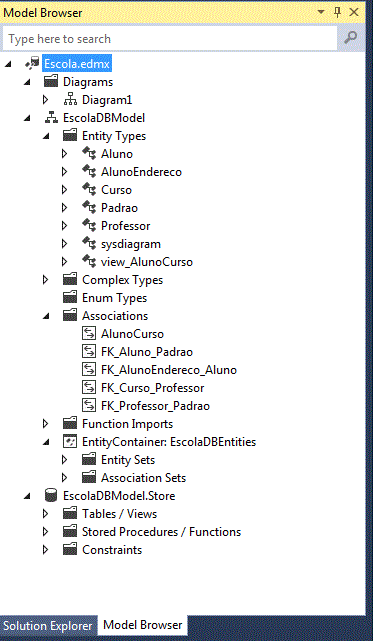Click the EntityContainer EscolaDBEntities icon
Viewport: 373px width, 641px height.
click(70, 442)
